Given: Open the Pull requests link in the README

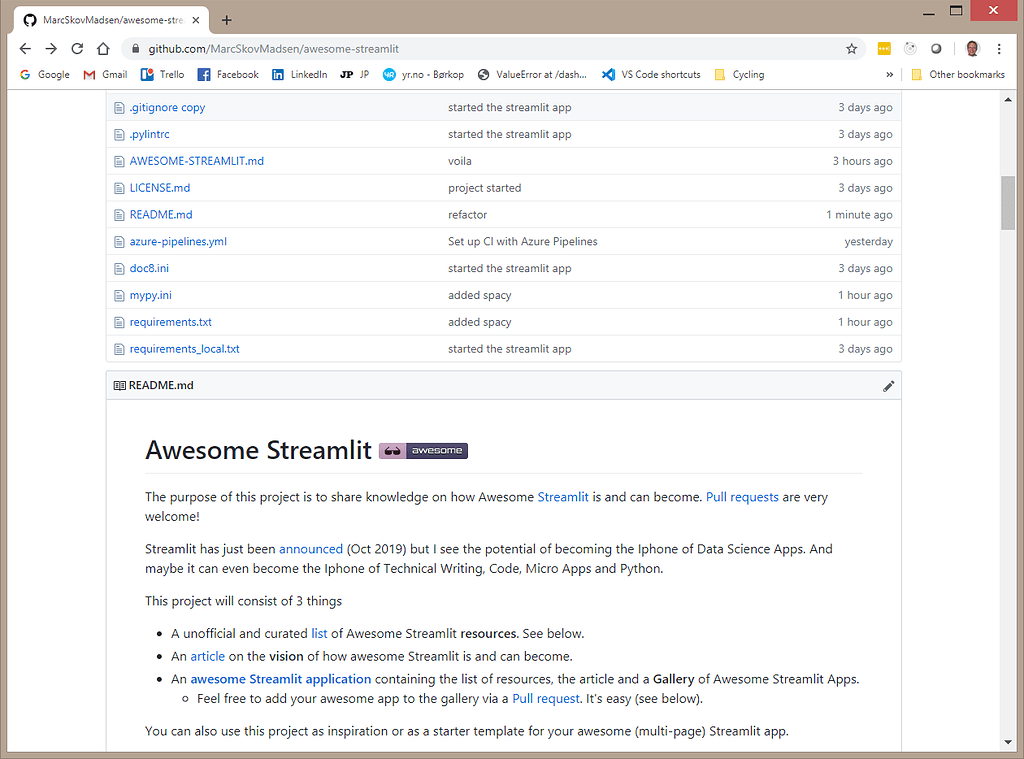Looking at the screenshot, I should point(742,497).
